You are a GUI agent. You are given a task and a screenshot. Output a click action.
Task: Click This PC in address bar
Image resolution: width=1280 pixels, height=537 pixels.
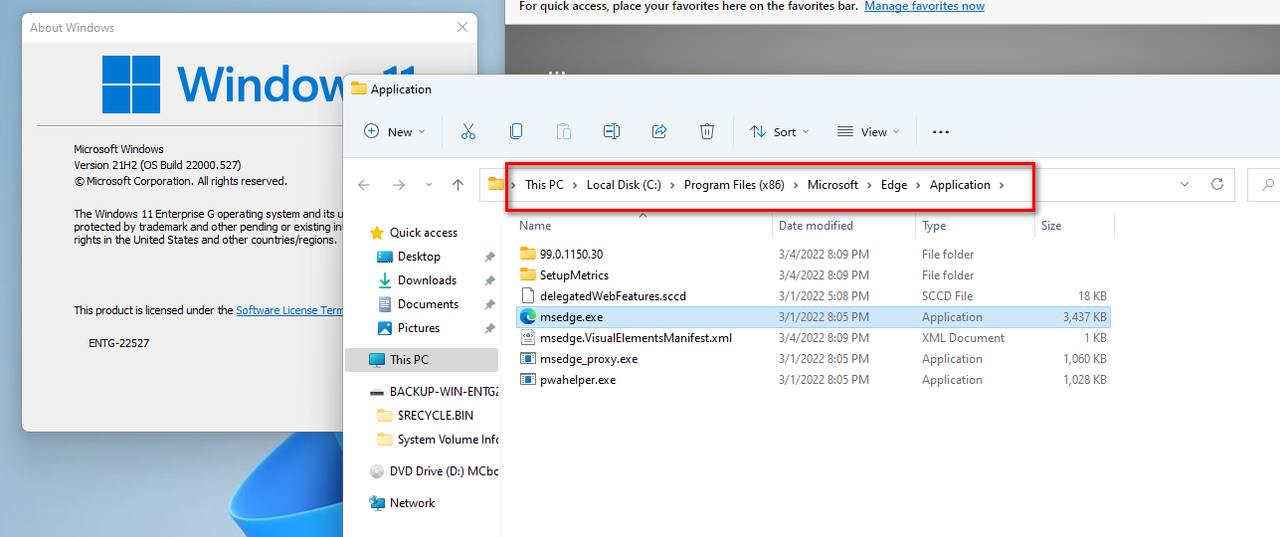544,185
